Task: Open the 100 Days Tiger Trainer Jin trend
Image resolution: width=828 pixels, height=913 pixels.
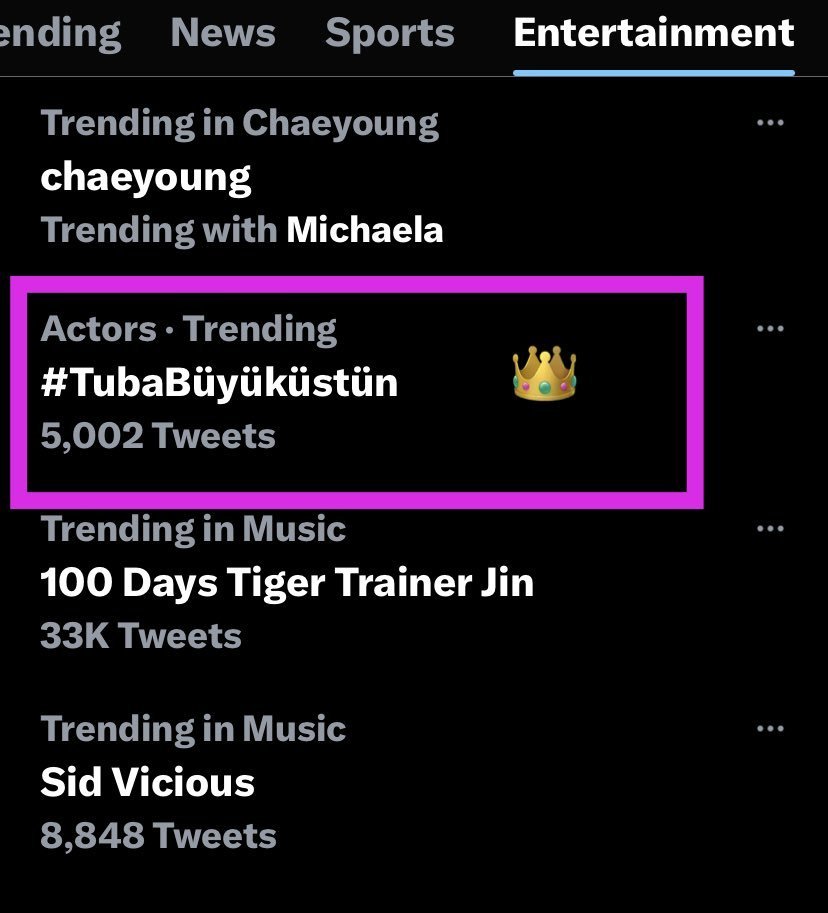Action: (x=287, y=582)
